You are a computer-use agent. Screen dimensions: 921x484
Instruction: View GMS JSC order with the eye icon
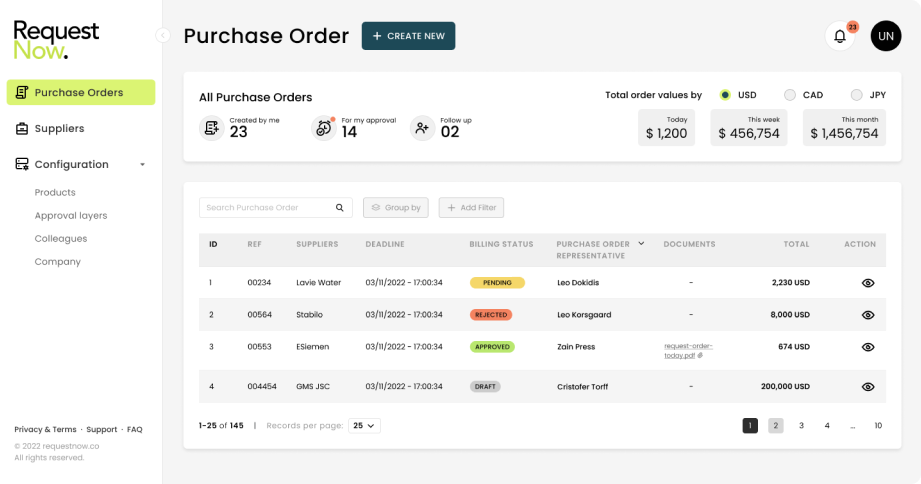coord(868,386)
